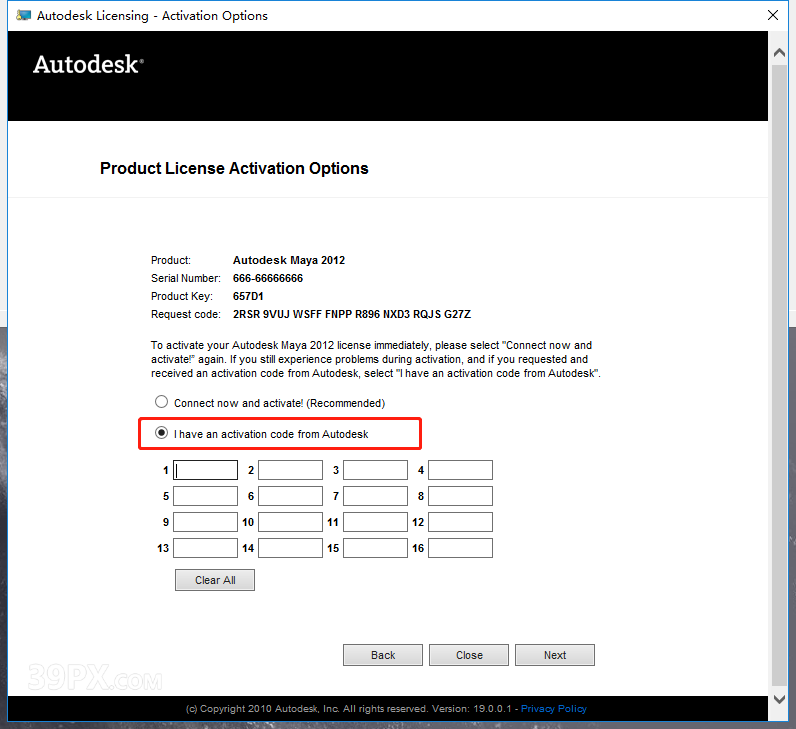Focus the last activation code field 16

tap(460, 548)
